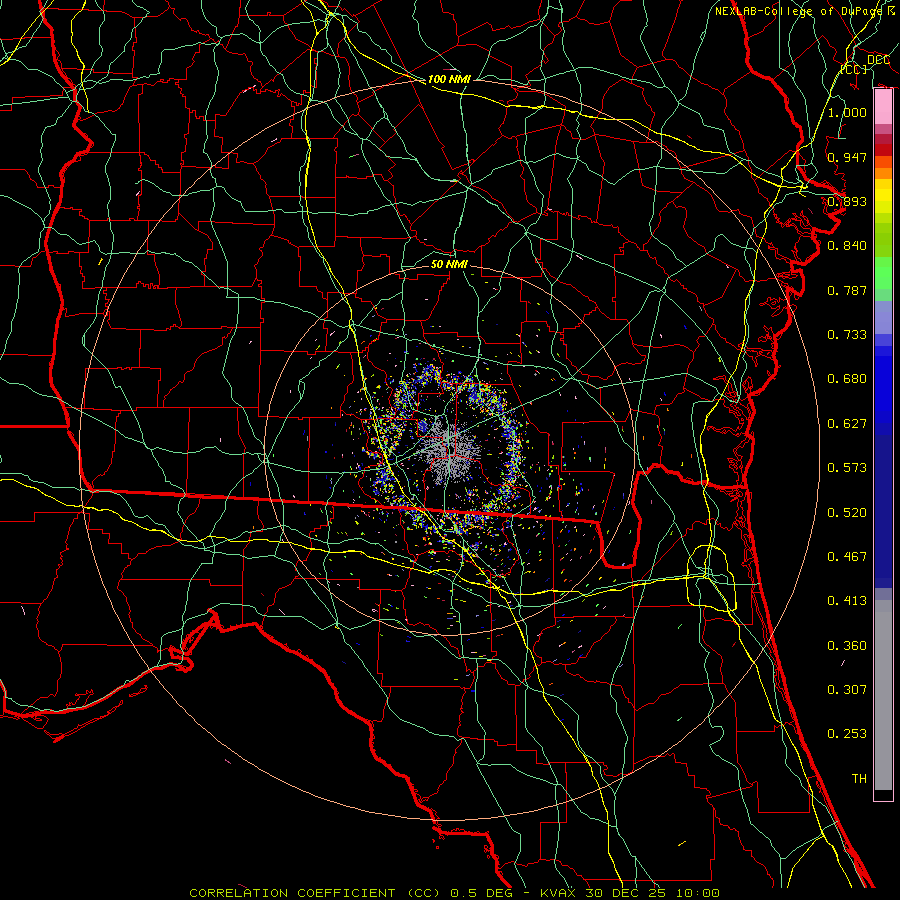This screenshot has width=900, height=900.
Task: Click the 100 NMI range ring label
Action: point(449,79)
